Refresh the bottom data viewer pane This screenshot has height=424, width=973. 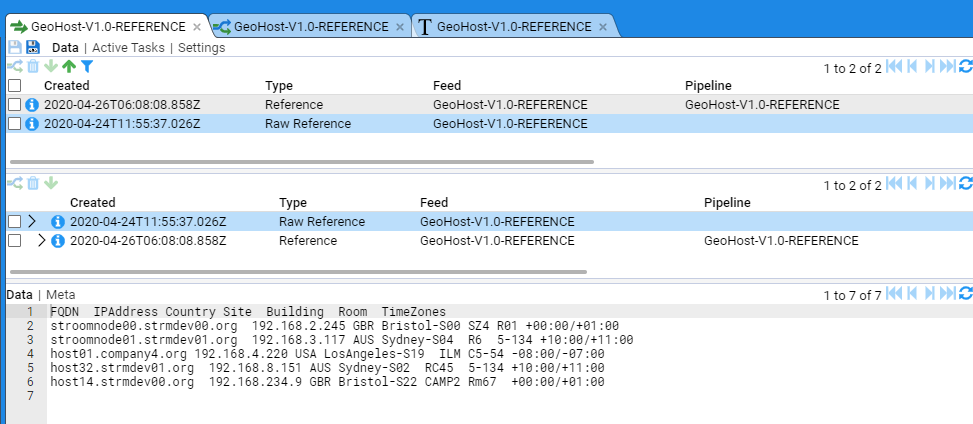click(965, 294)
